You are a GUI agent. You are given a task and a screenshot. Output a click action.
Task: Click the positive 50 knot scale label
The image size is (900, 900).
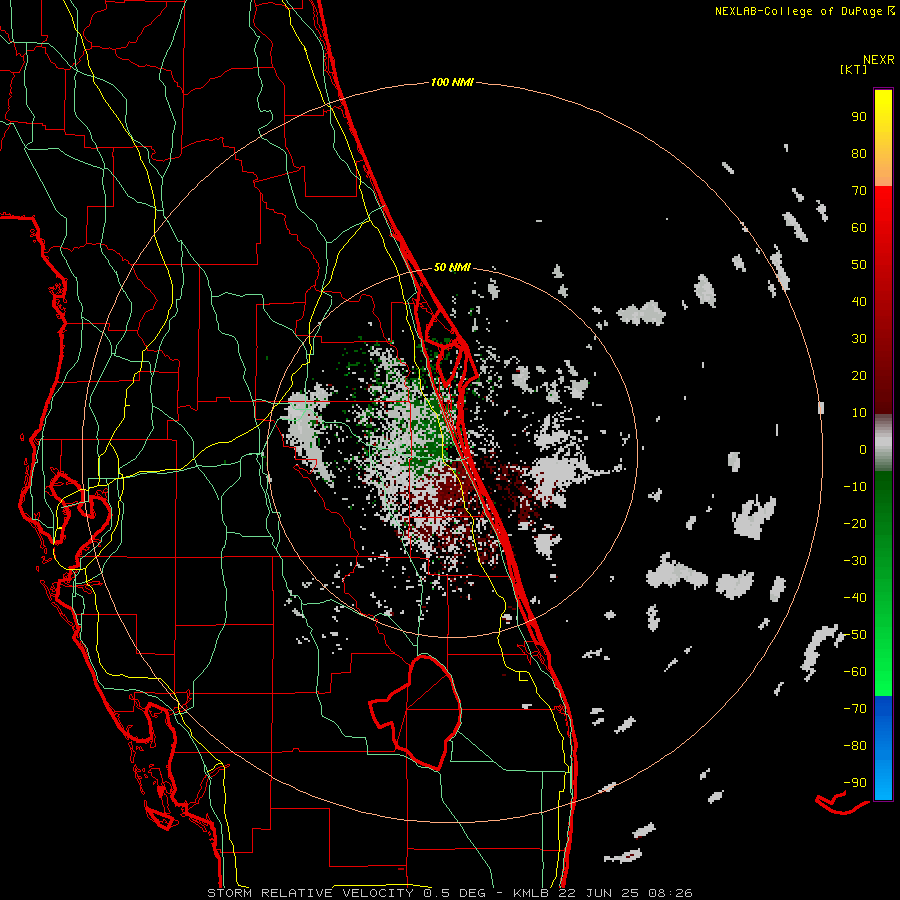coord(859,265)
